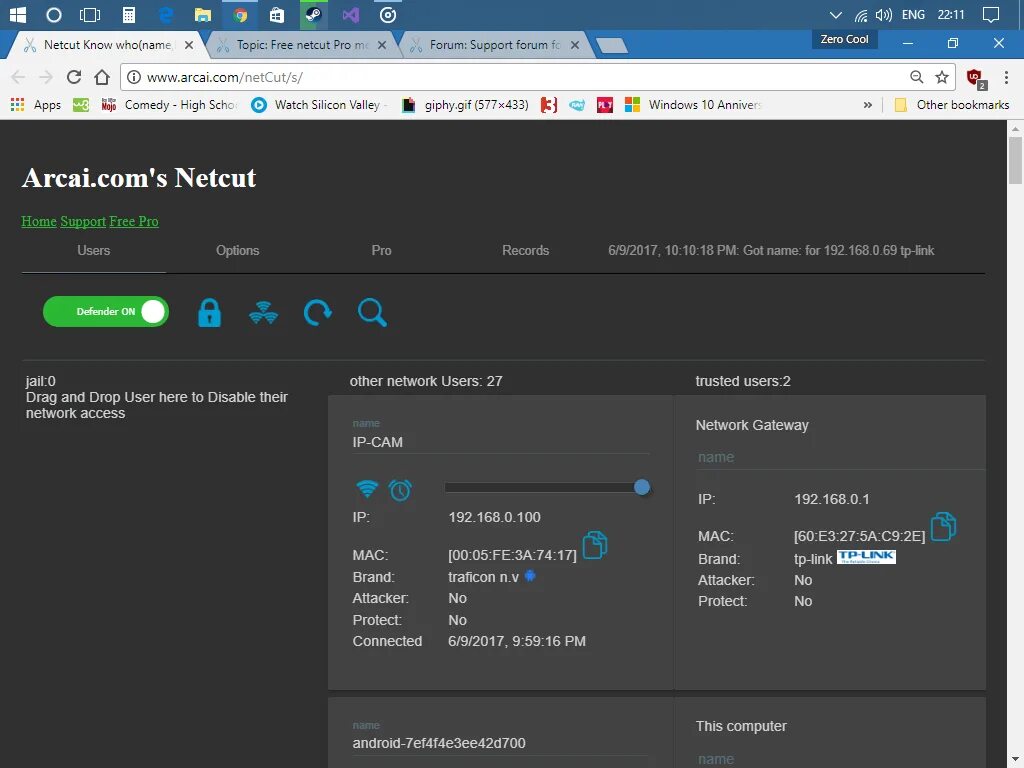This screenshot has height=768, width=1024.
Task: Toggle the Defender ON switch
Action: point(106,312)
